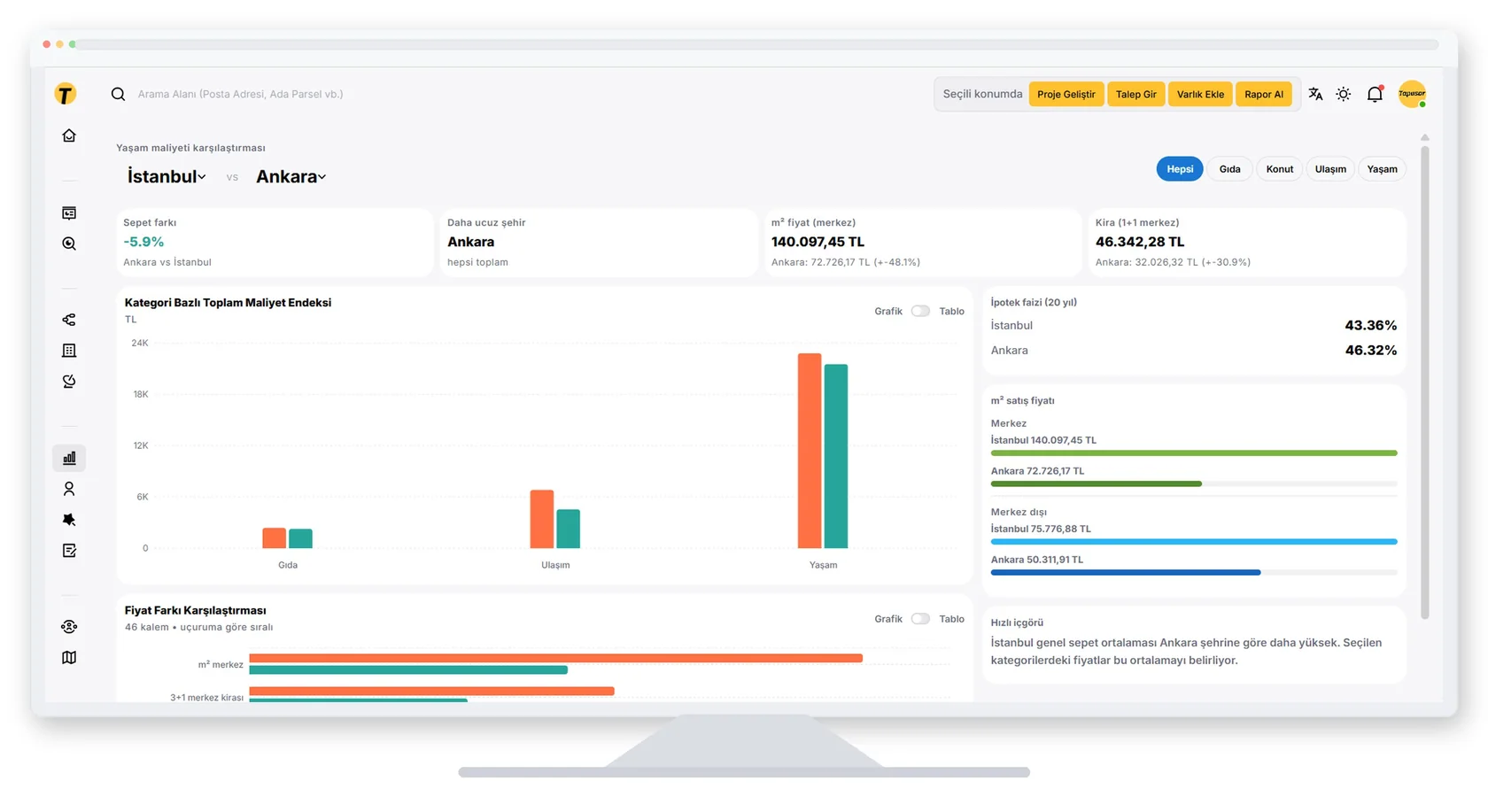Click the teal Ulaşım bar in chart
This screenshot has height=812, width=1488.
click(x=569, y=529)
